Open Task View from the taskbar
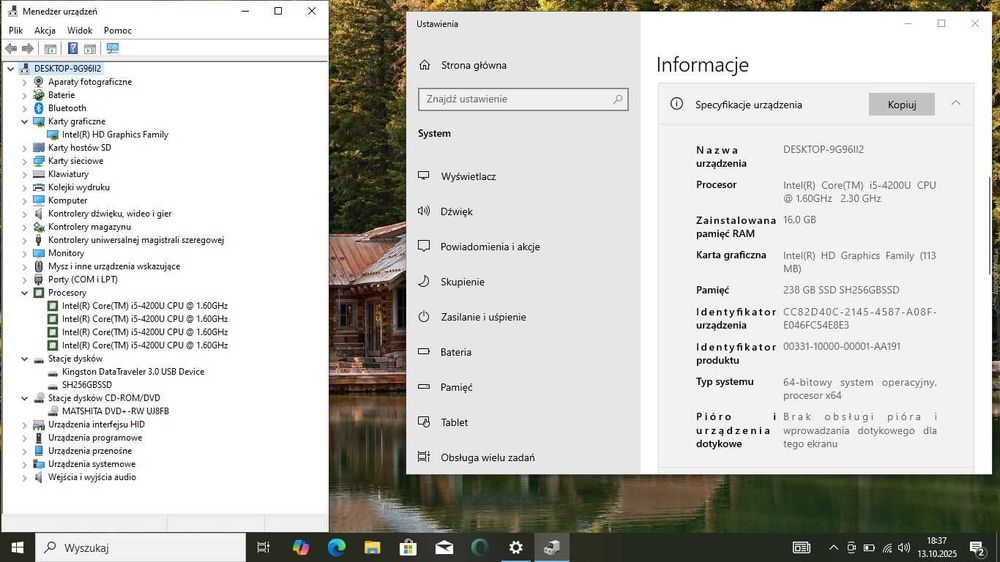Screen dimensions: 1000x562 tap(263, 547)
